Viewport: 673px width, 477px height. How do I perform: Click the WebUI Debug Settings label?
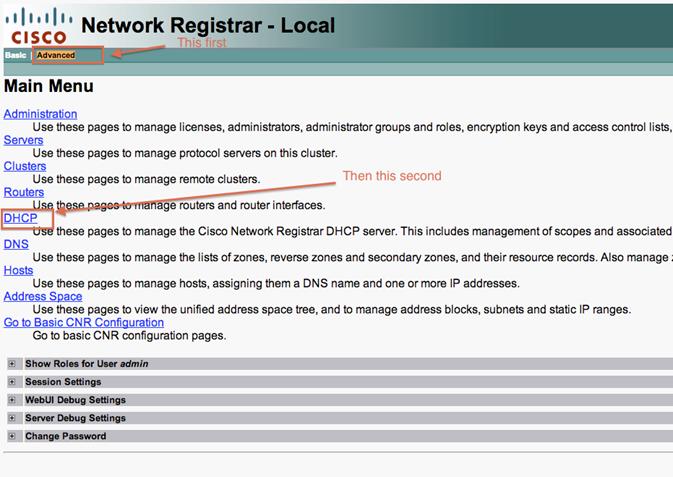point(76,400)
